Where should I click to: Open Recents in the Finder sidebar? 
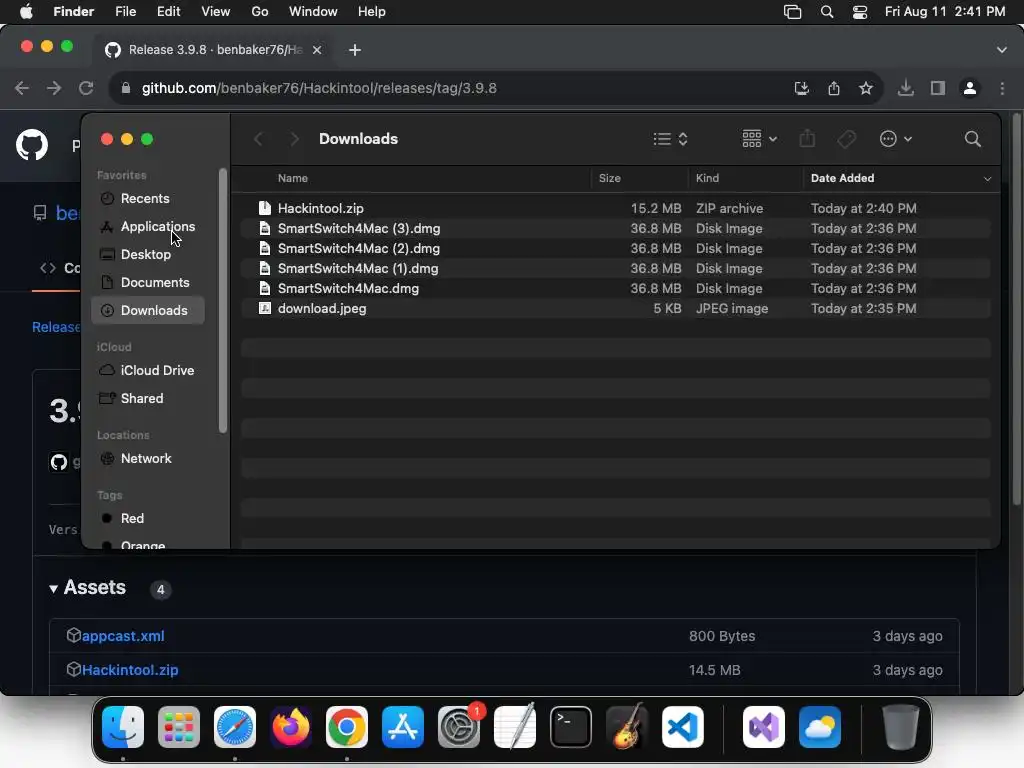coord(145,199)
